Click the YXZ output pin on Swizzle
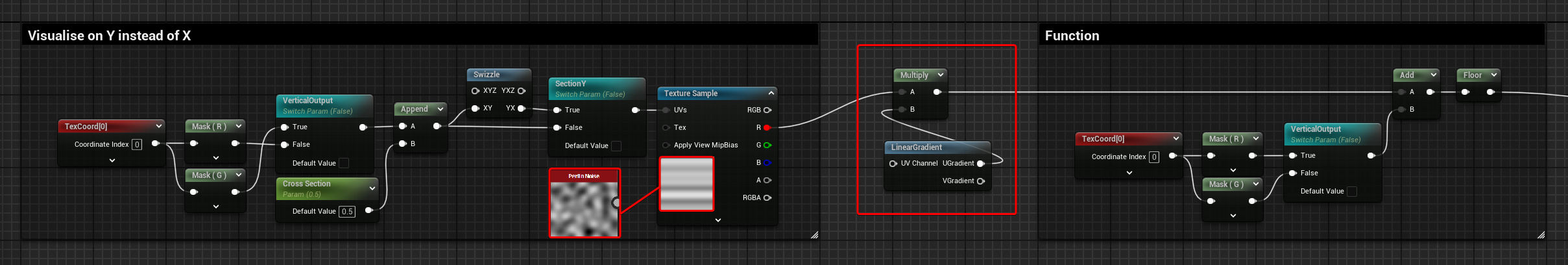Image resolution: width=1568 pixels, height=265 pixels. pyautogui.click(x=522, y=91)
